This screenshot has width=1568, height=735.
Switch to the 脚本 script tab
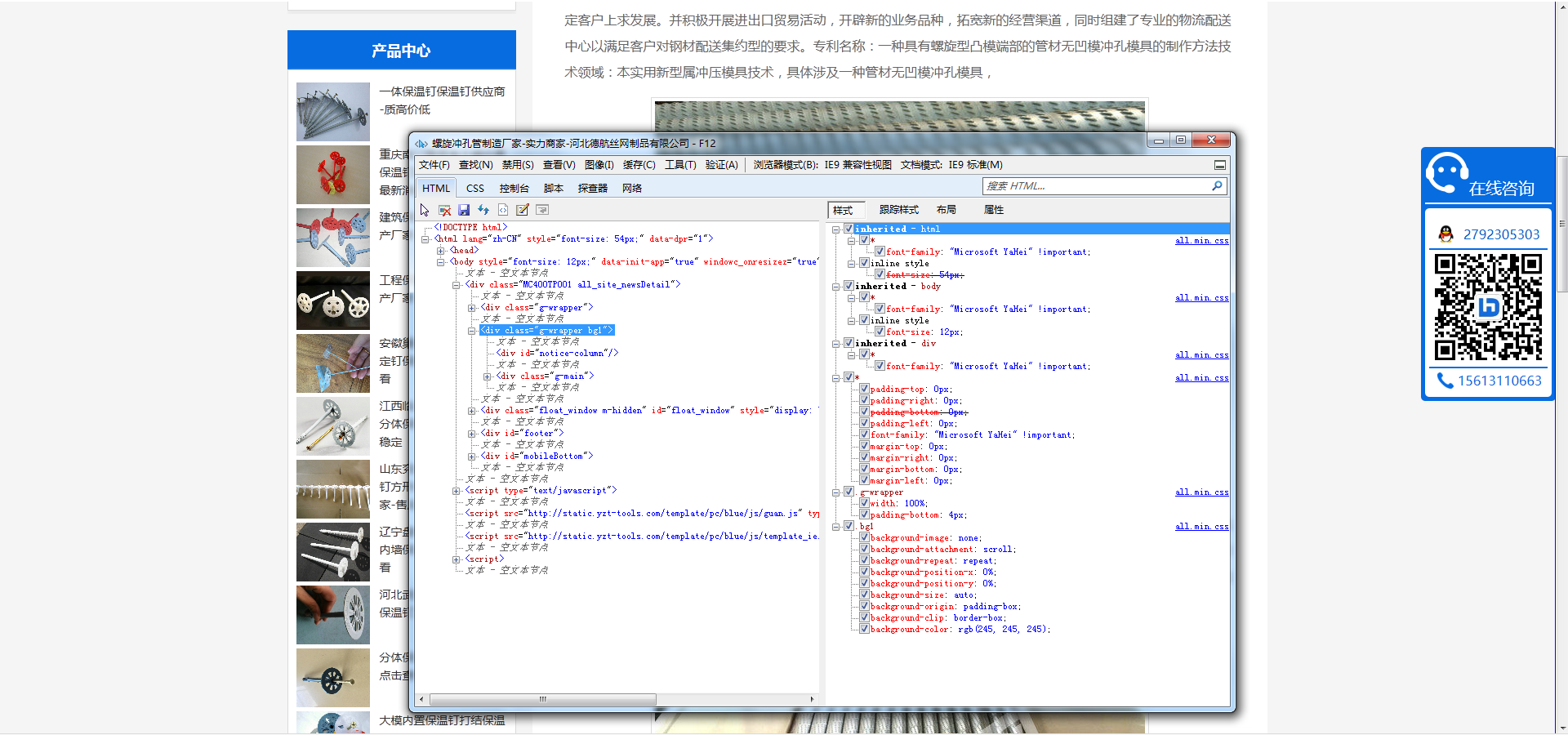(554, 189)
